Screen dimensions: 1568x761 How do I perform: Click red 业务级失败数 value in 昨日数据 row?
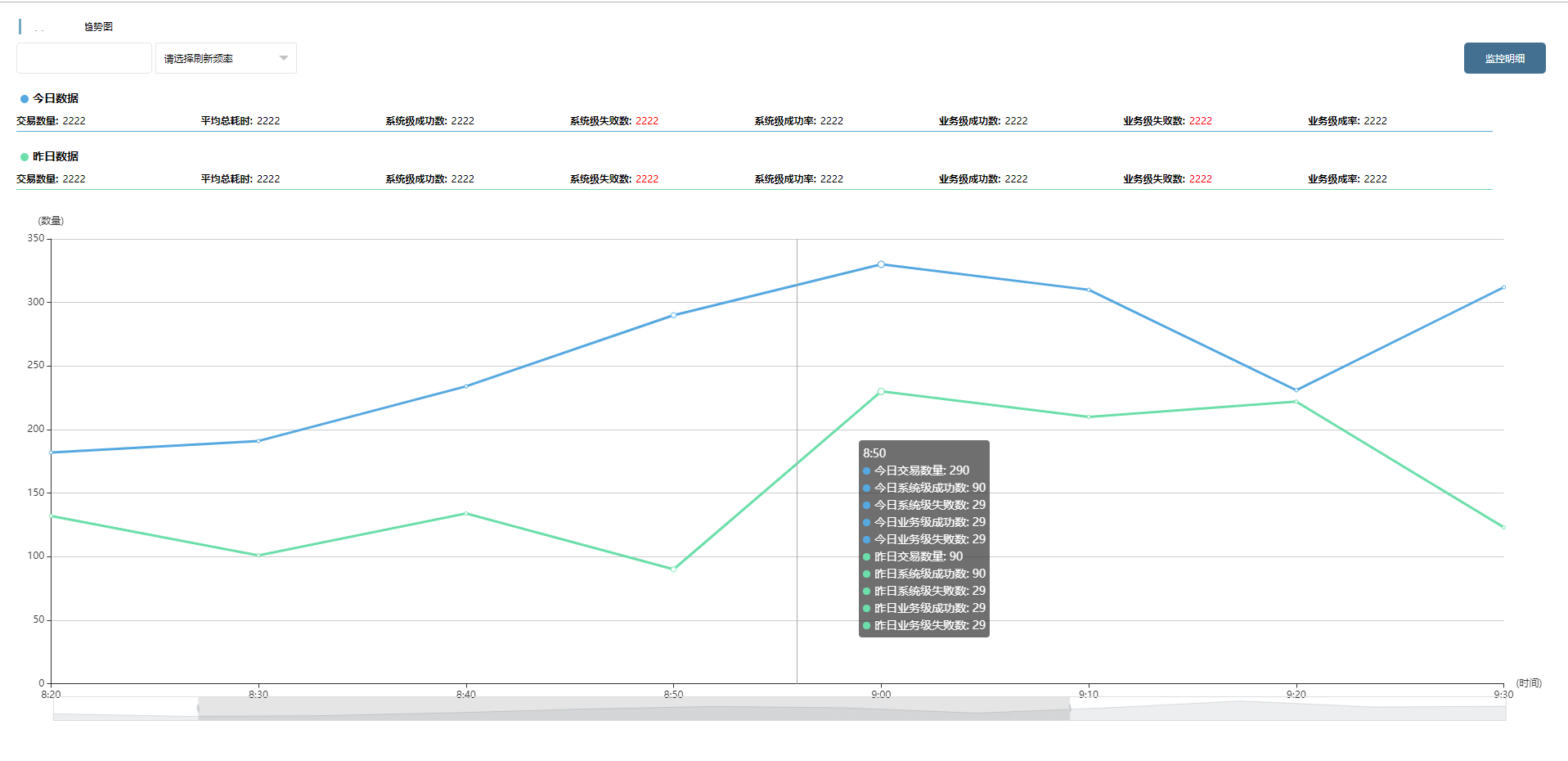coord(1201,179)
